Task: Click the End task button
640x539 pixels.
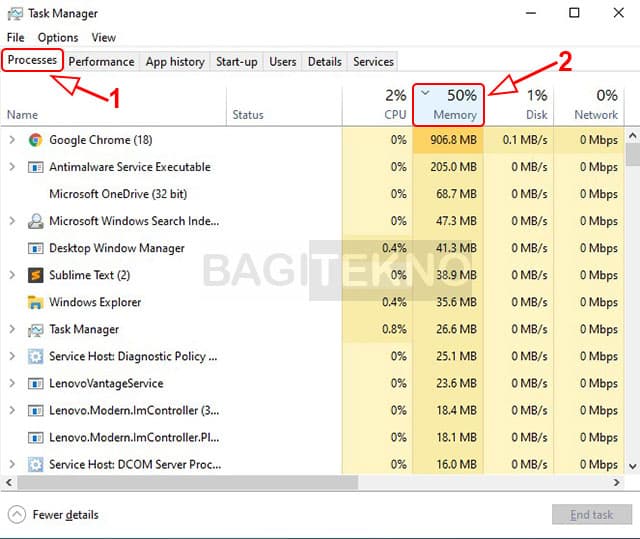Action: pyautogui.click(x=592, y=515)
